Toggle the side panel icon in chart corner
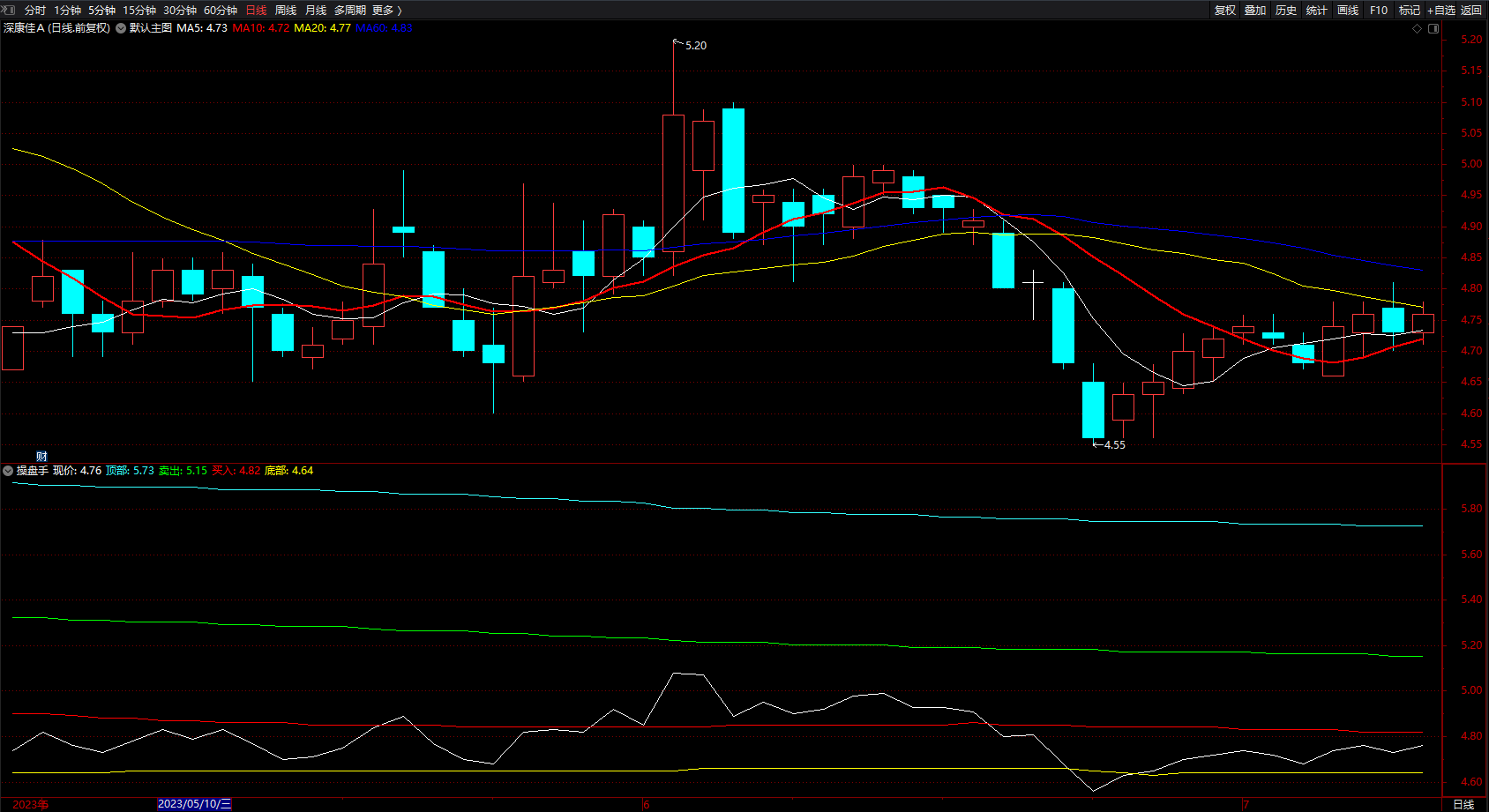 1433,29
